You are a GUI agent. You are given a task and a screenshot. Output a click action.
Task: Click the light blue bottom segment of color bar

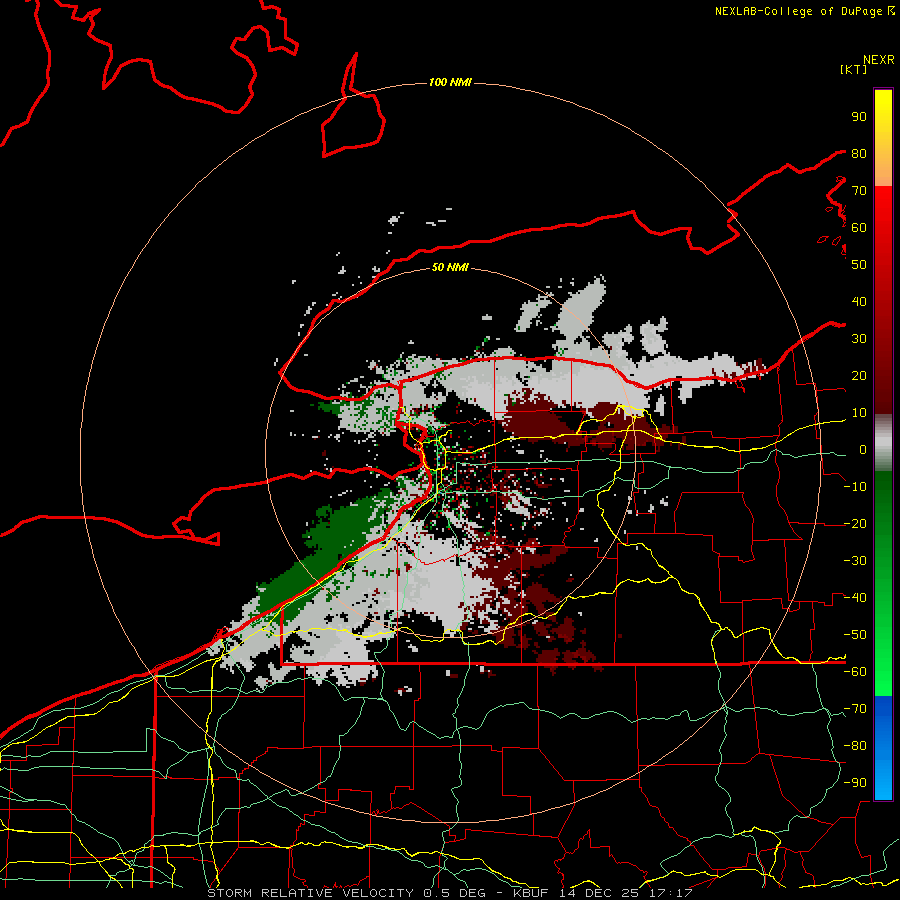[883, 782]
